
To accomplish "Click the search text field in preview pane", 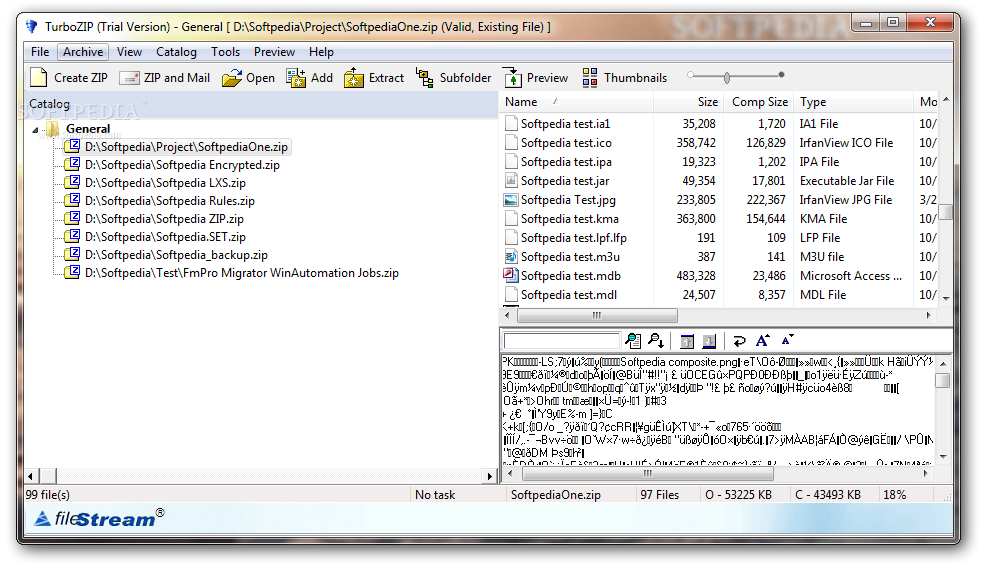I will (561, 340).
